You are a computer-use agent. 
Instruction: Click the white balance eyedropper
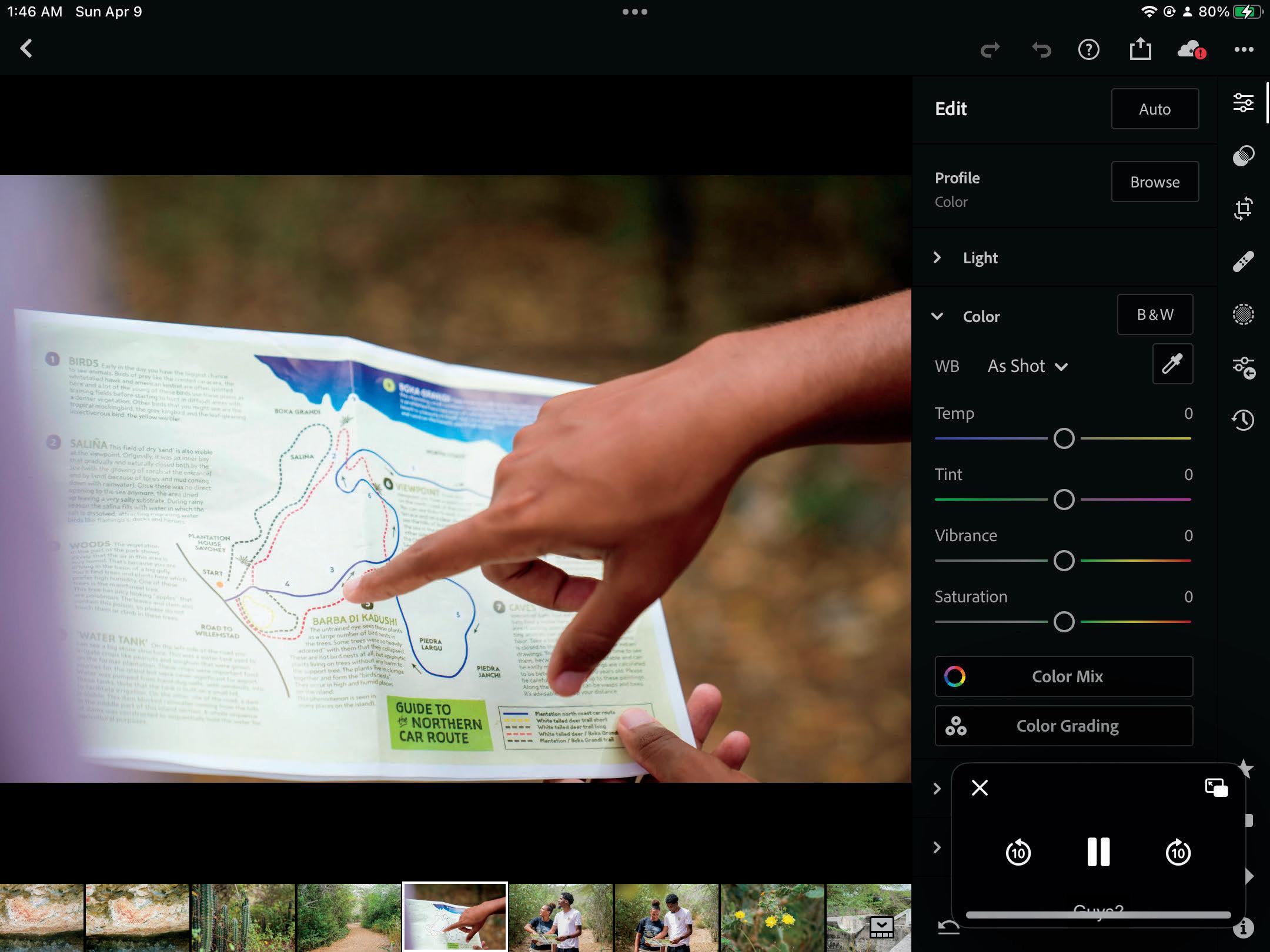point(1172,364)
